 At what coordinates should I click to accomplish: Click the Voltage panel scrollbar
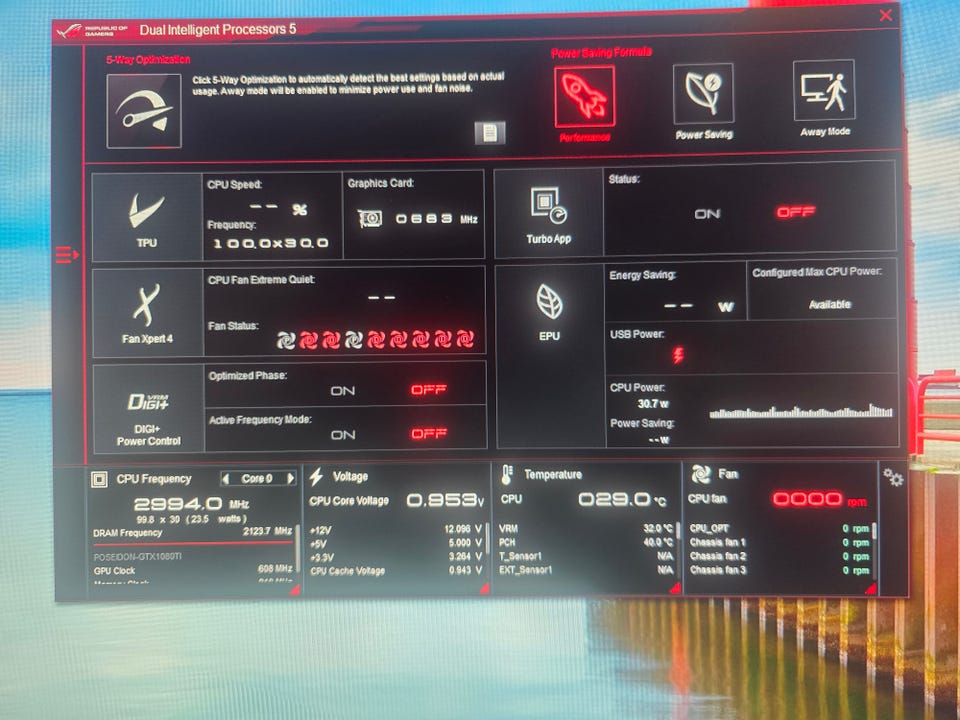(487, 538)
